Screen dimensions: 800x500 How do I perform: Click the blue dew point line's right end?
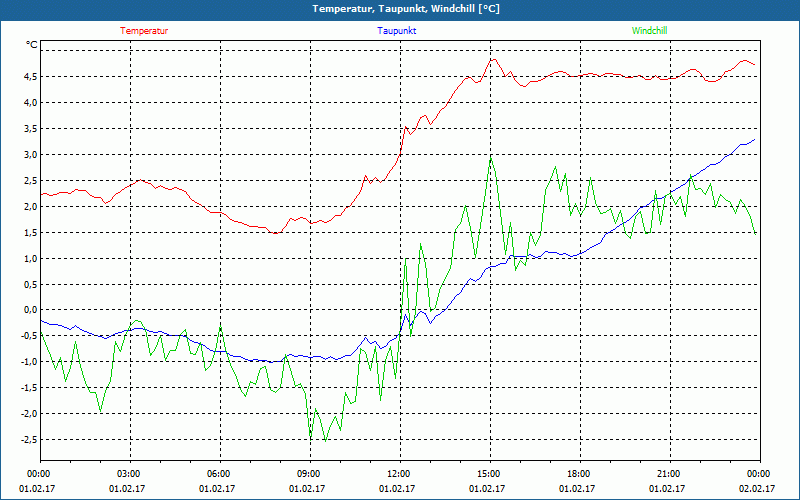coord(755,140)
